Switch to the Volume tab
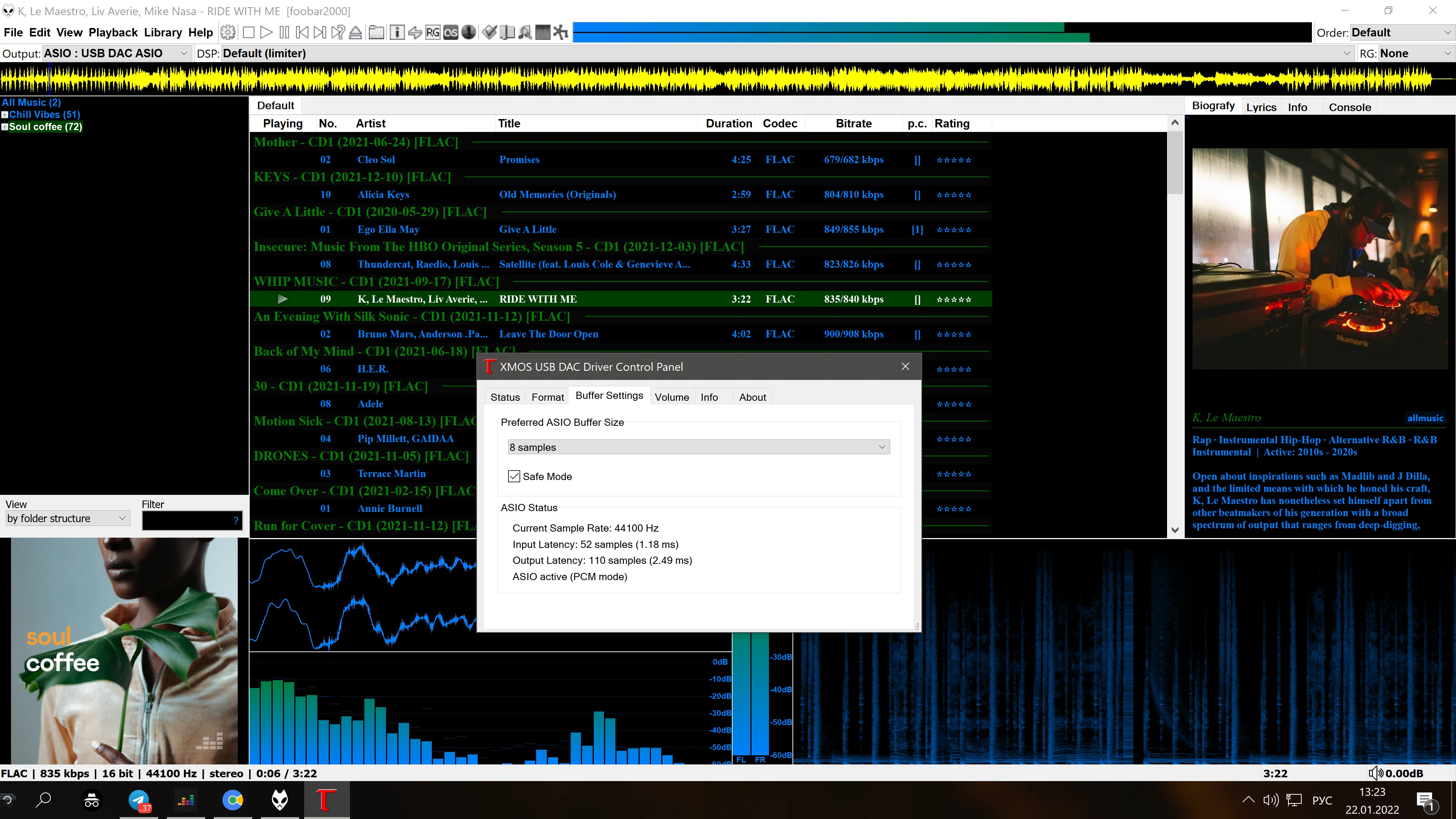This screenshot has width=1456, height=819. 672,397
